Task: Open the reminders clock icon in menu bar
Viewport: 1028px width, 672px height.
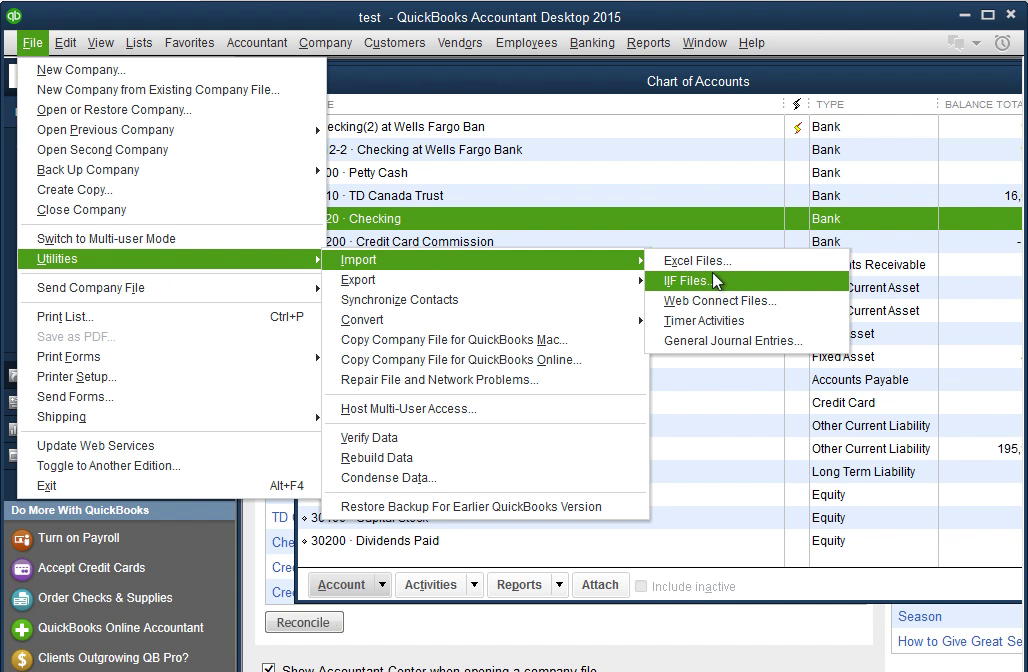Action: (x=1002, y=43)
